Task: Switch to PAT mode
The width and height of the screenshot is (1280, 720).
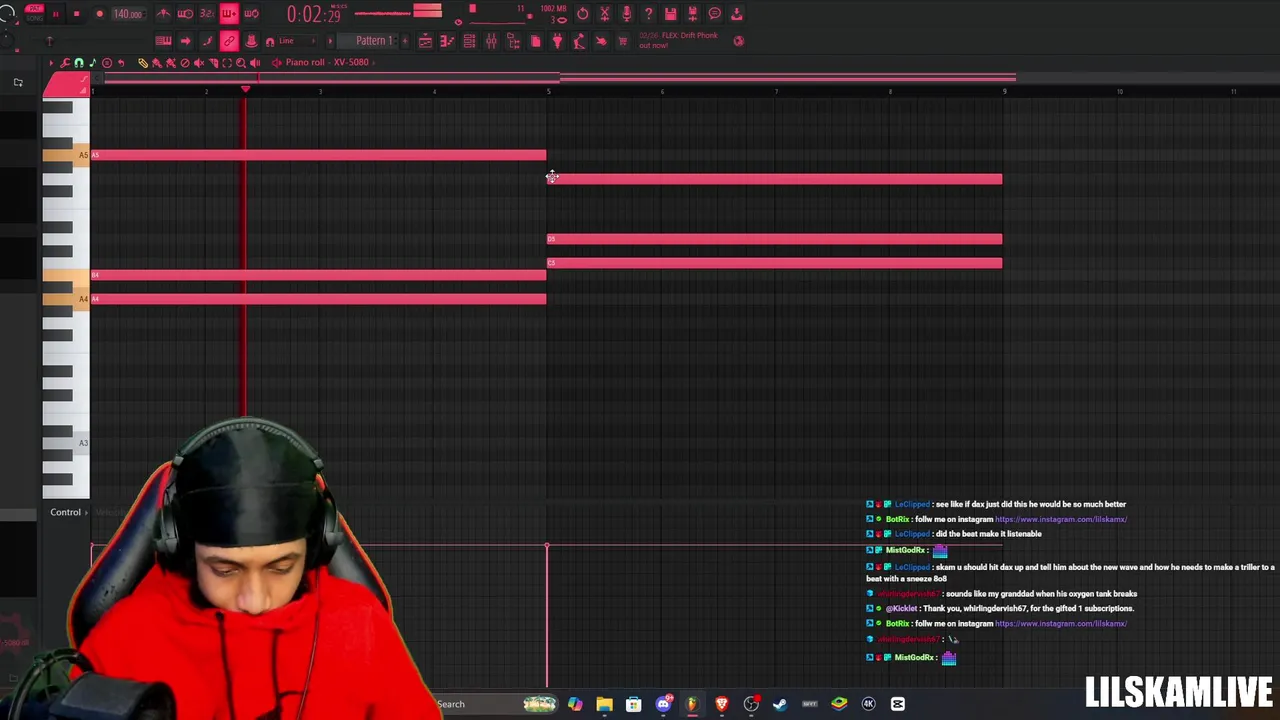Action: [x=34, y=9]
